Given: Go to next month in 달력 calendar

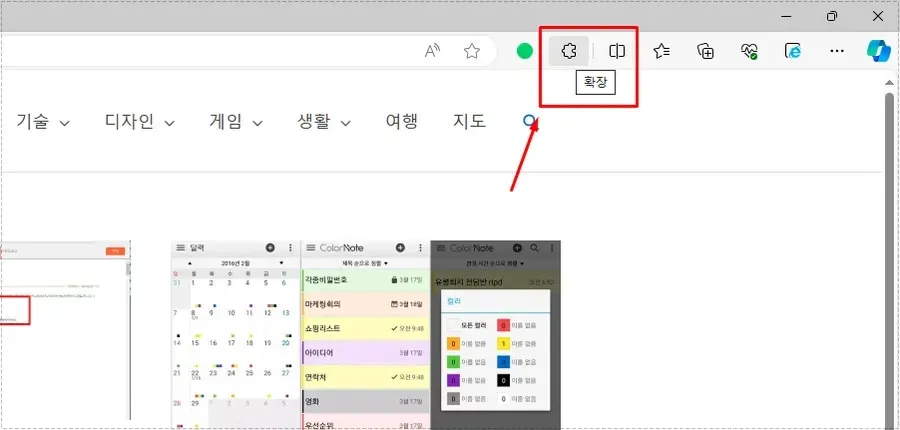Looking at the screenshot, I should tap(281, 263).
